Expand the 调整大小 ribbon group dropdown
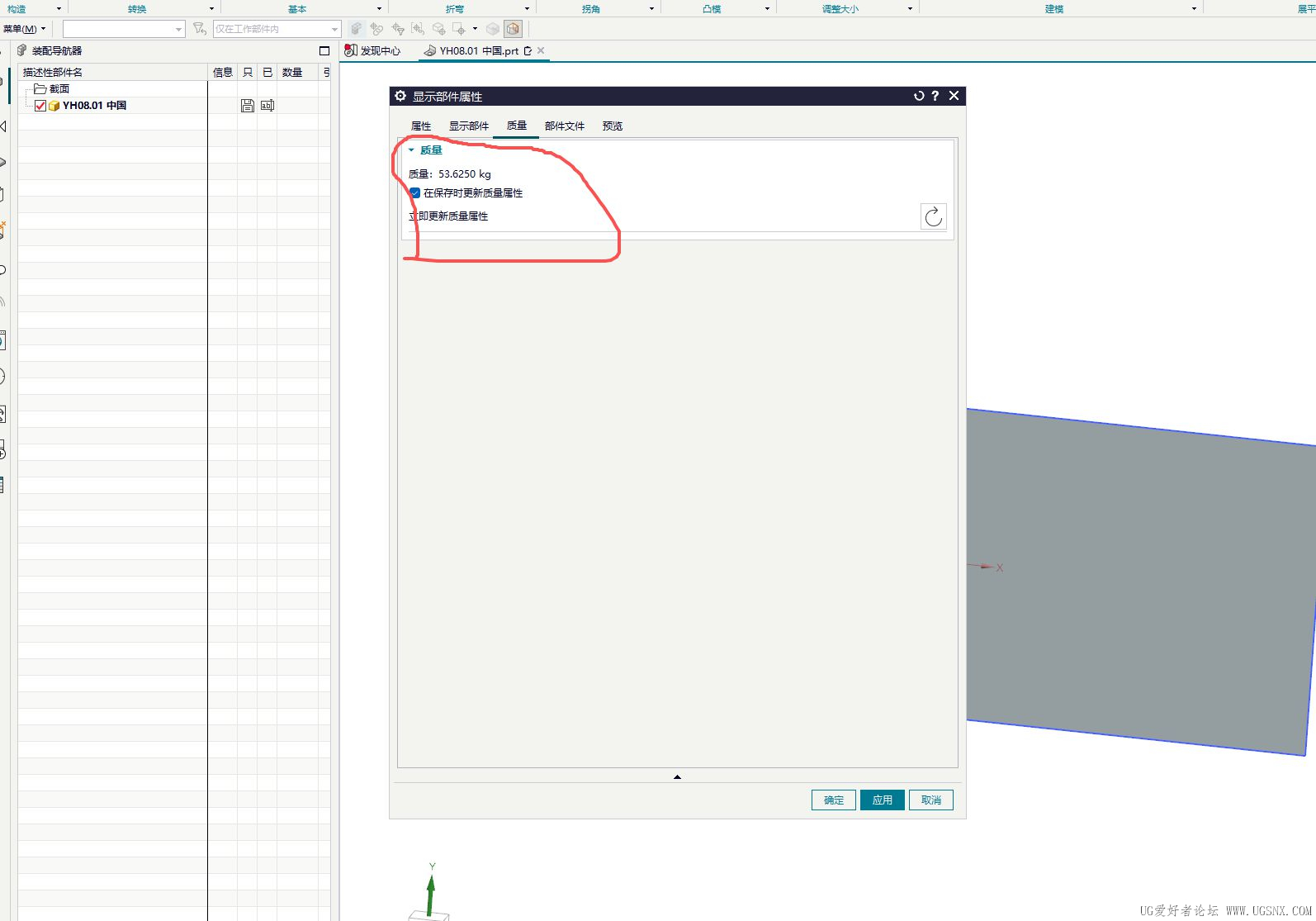This screenshot has width=1316, height=921. coord(910,9)
